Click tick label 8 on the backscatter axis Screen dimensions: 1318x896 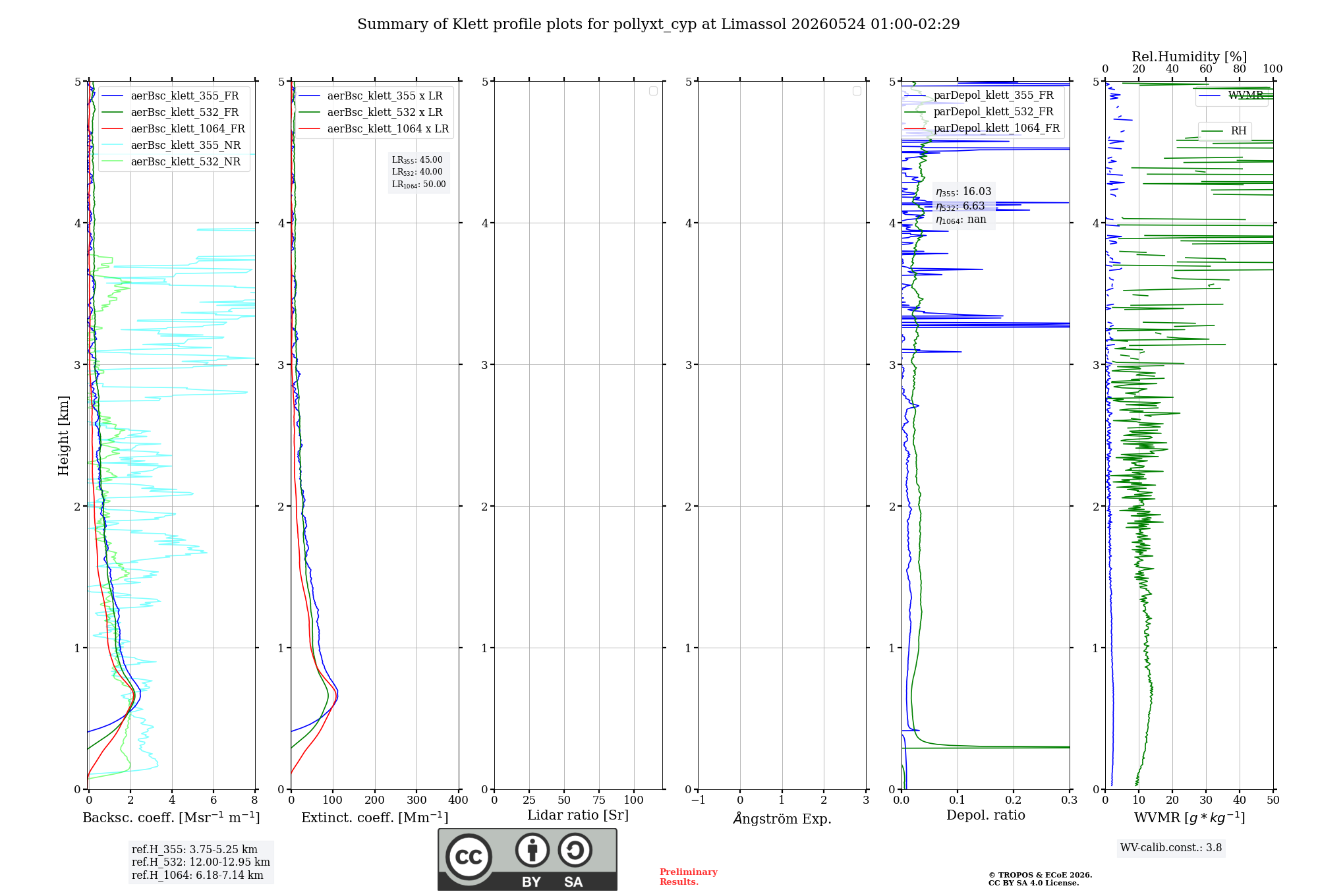254,800
